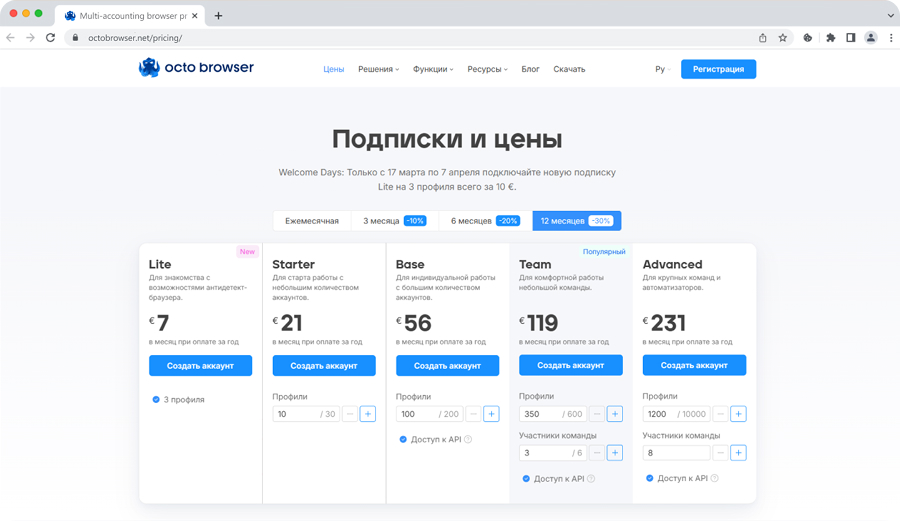Click the Advanced API access help icon
The width and height of the screenshot is (900, 521).
(x=715, y=478)
